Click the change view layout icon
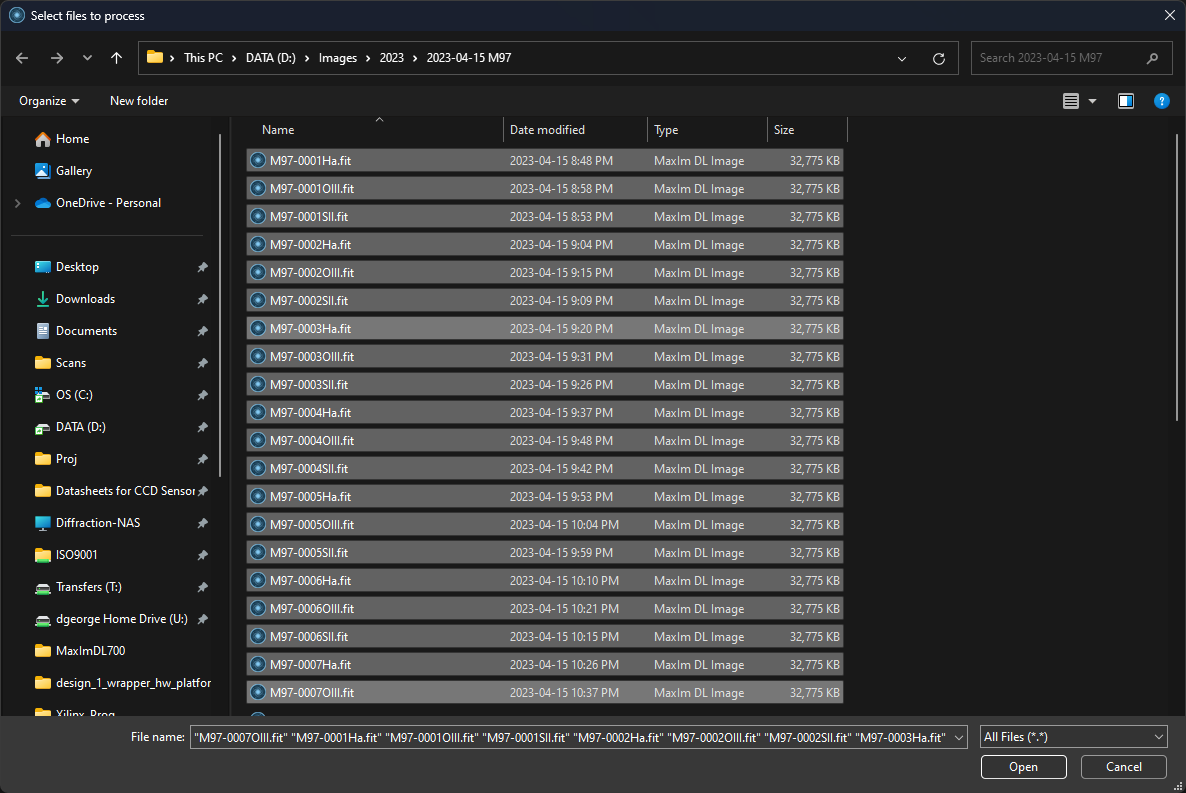This screenshot has height=793, width=1186. pyautogui.click(x=1071, y=101)
